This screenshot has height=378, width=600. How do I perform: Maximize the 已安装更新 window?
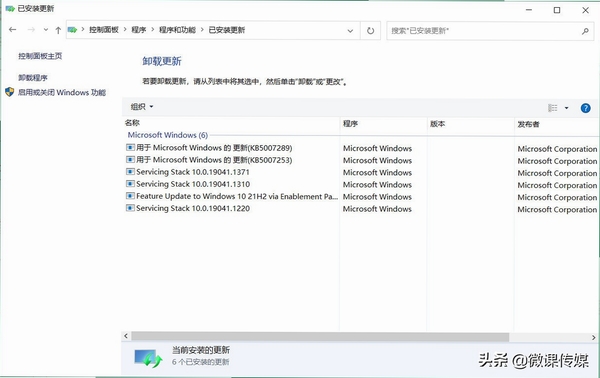click(x=557, y=10)
